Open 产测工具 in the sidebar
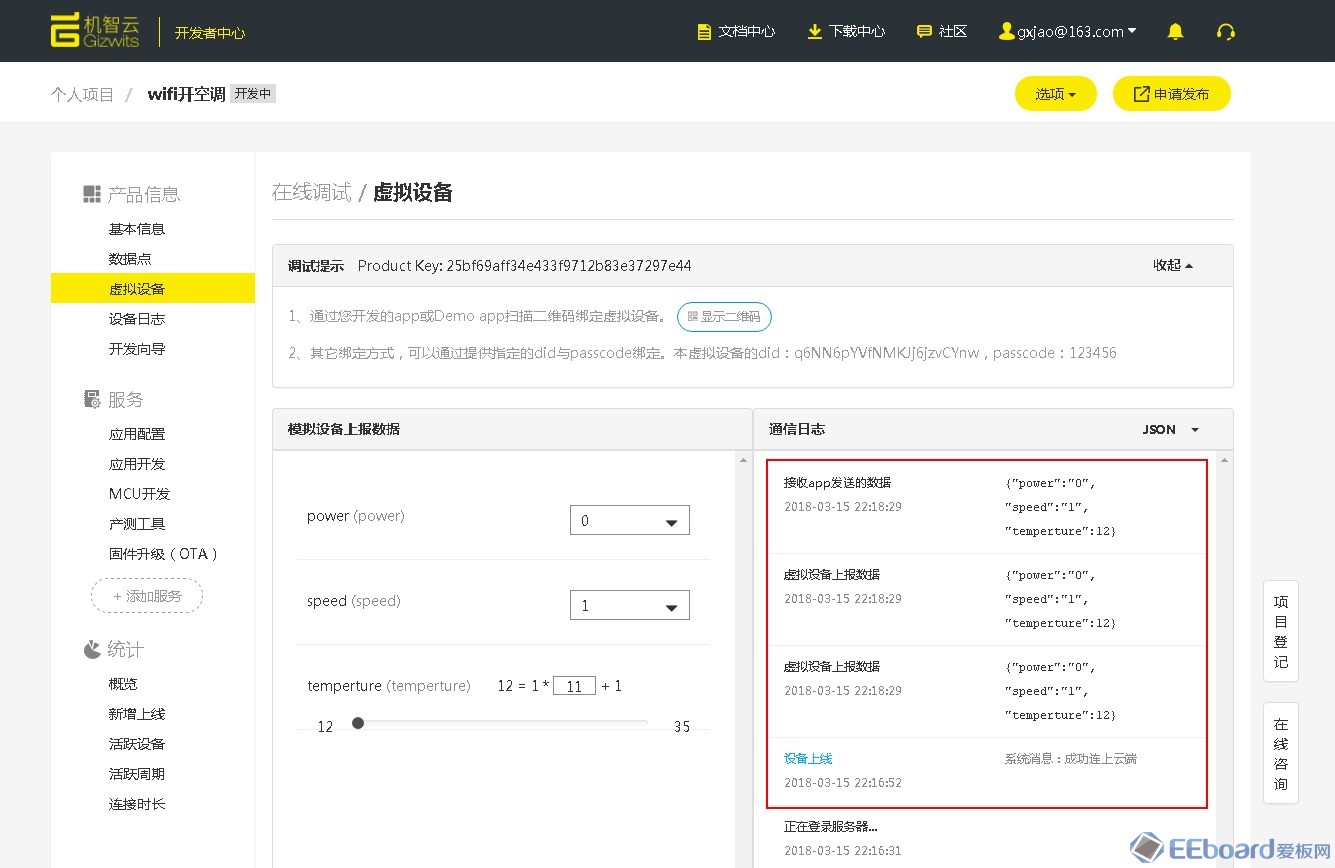Screen dimensions: 1335x868 coord(137,524)
